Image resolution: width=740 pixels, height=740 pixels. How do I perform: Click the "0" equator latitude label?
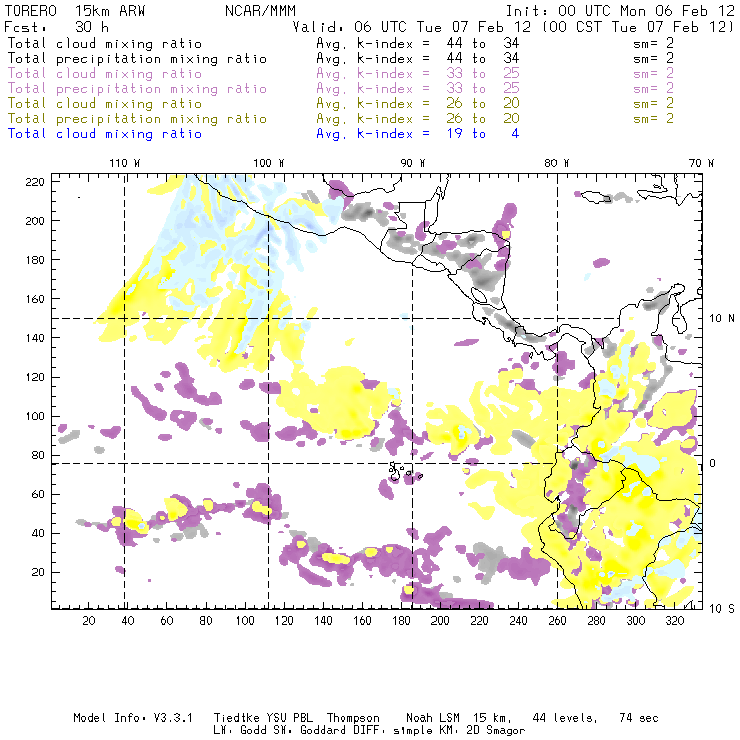coord(713,463)
